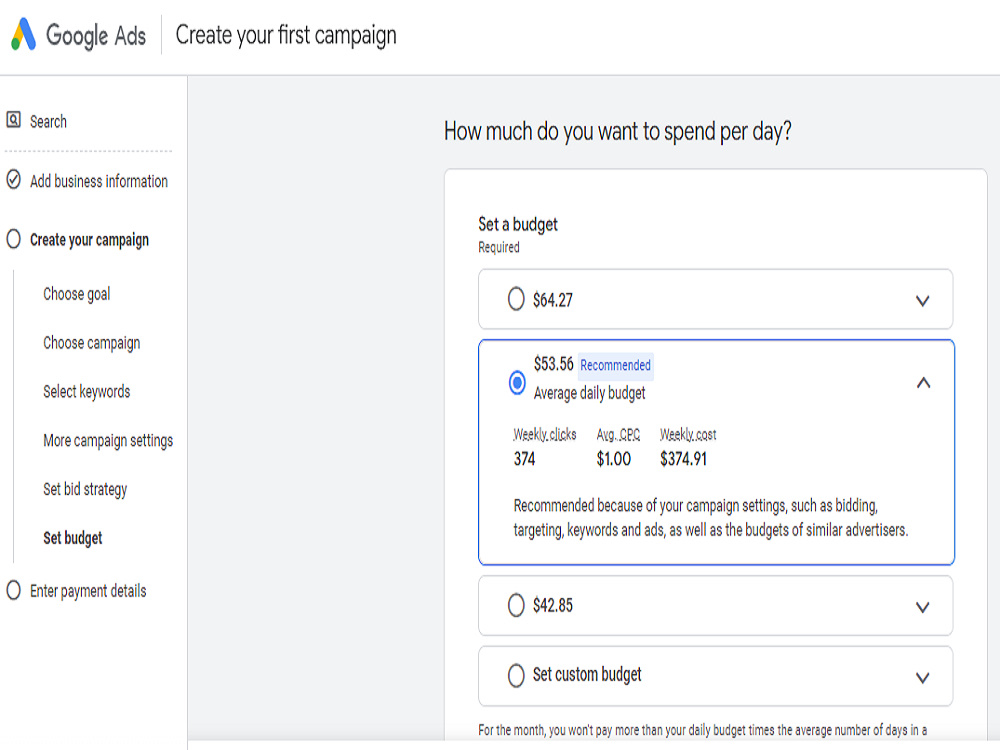Select the $64.27 budget radio button

tap(516, 299)
